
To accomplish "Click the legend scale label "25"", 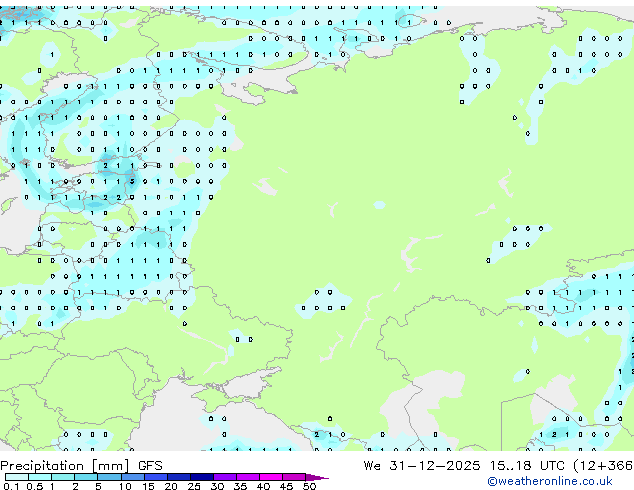I will point(194,486).
